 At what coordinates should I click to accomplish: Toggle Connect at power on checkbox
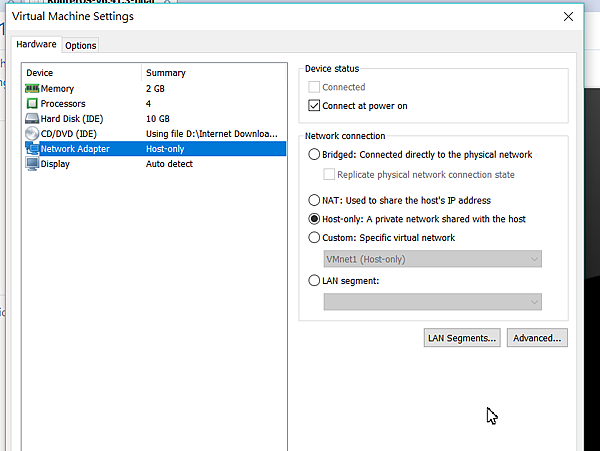315,106
